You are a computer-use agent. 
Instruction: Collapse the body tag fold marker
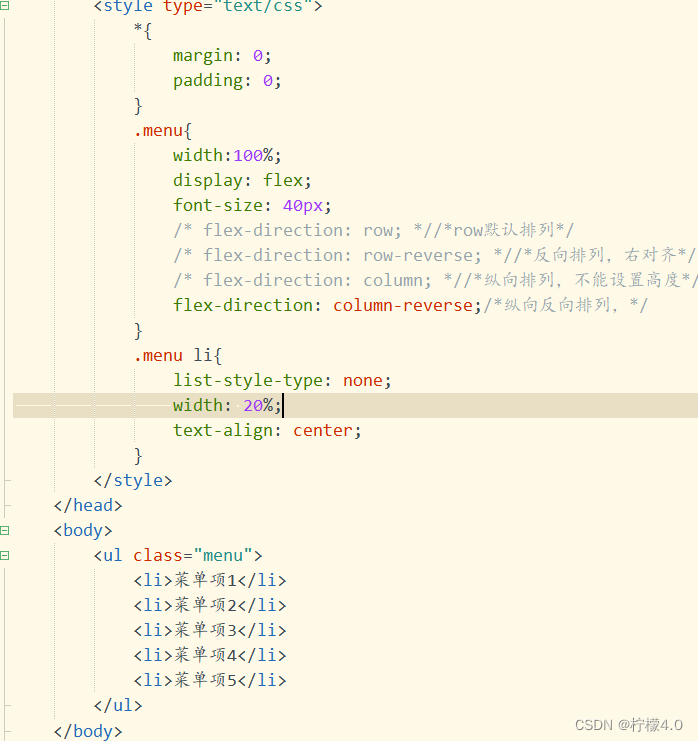4,531
